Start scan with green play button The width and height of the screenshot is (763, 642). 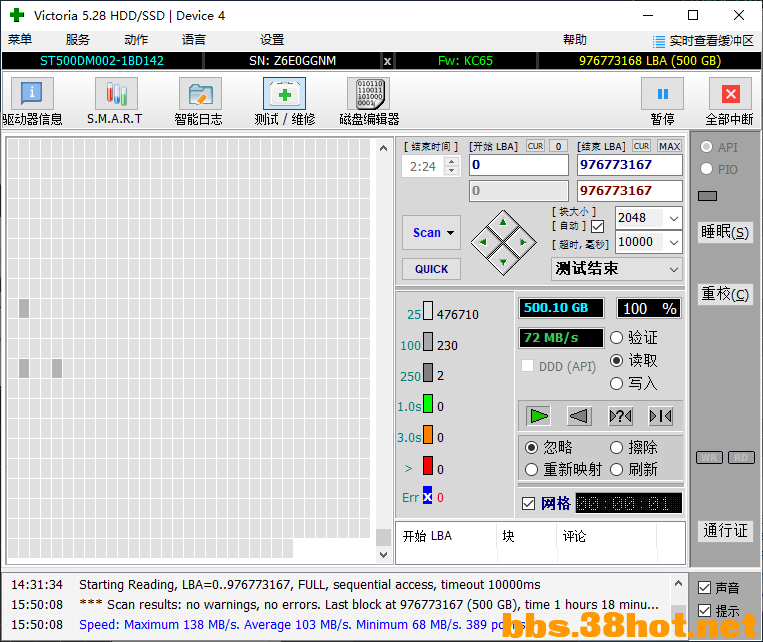[x=539, y=416]
